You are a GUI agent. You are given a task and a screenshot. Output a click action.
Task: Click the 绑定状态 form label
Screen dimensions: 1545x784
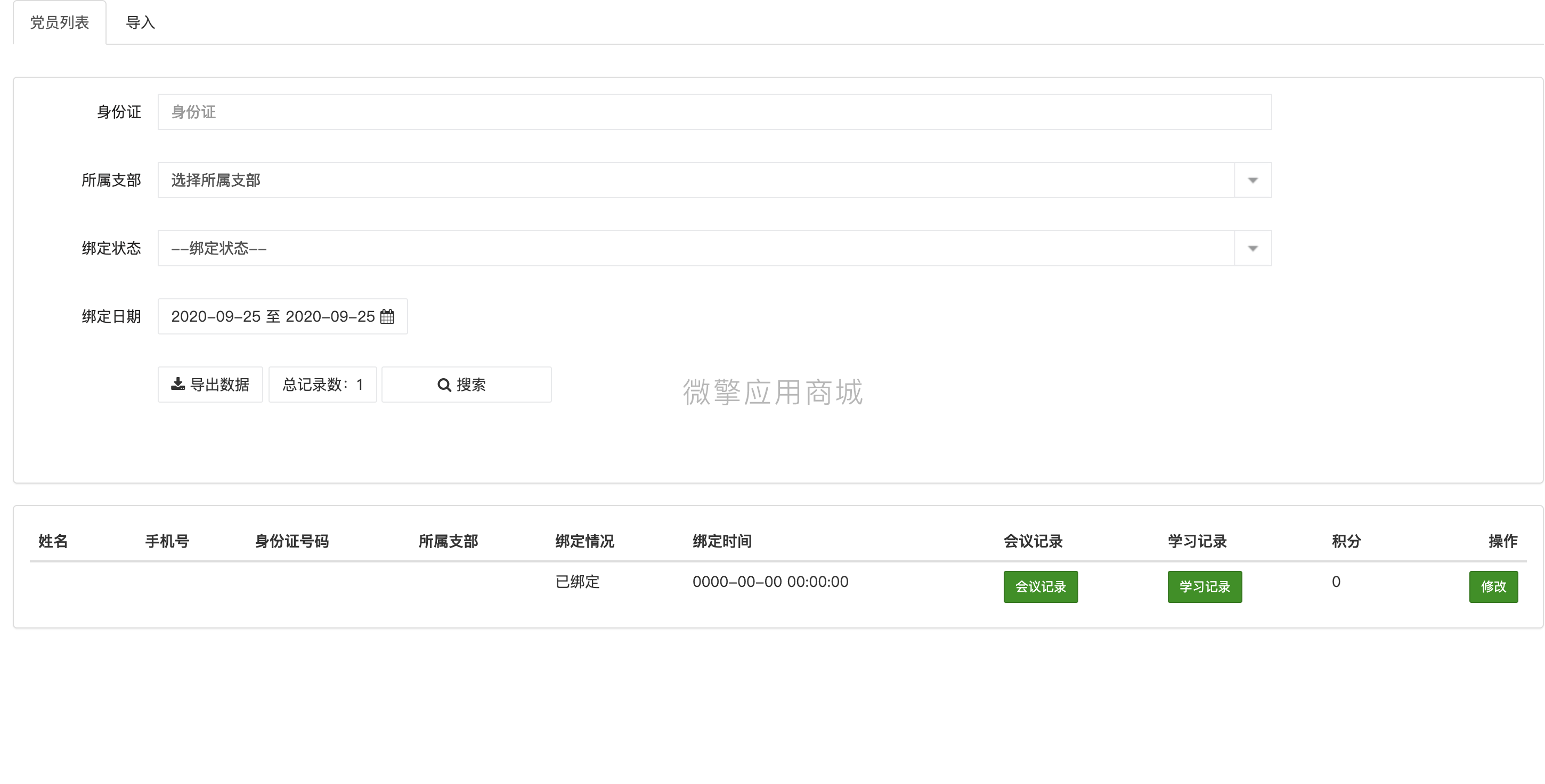[x=111, y=249]
